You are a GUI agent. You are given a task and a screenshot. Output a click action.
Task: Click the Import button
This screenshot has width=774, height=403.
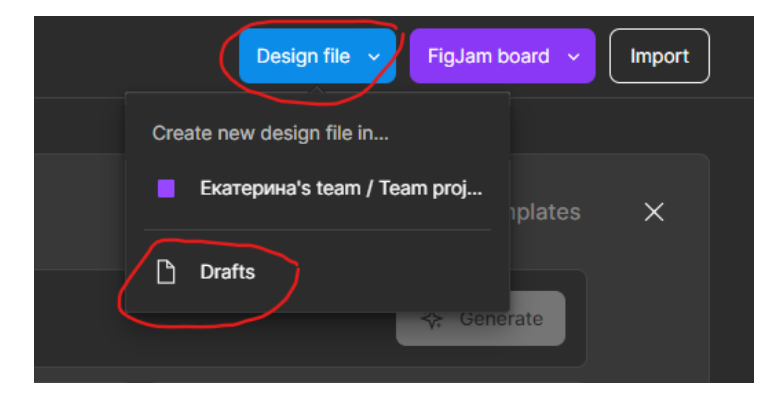[x=659, y=56]
